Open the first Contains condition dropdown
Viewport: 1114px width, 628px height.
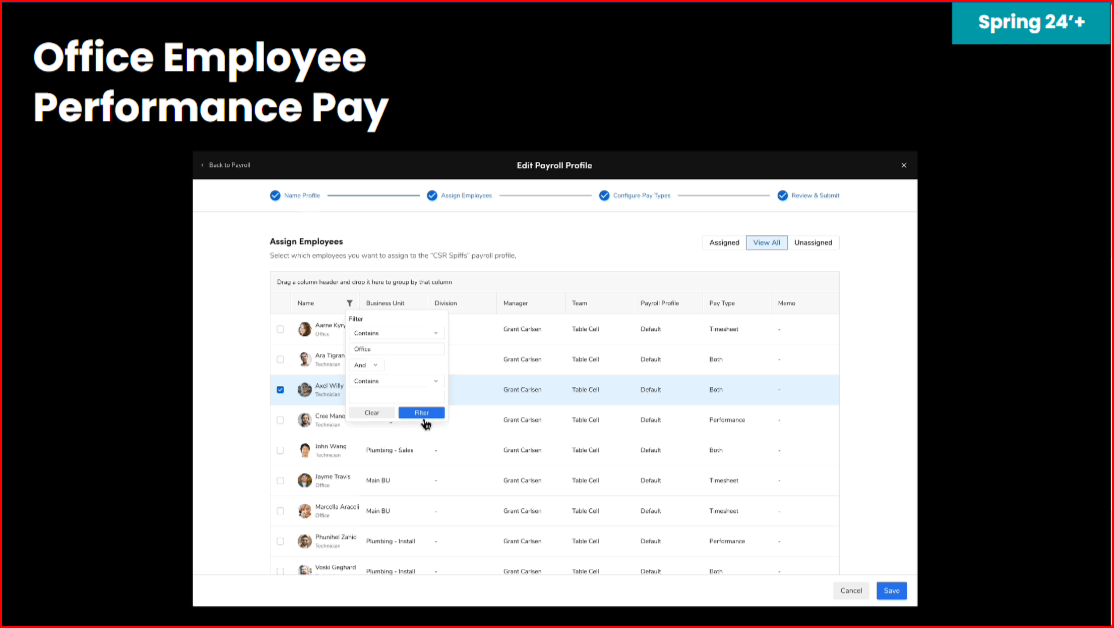(396, 333)
